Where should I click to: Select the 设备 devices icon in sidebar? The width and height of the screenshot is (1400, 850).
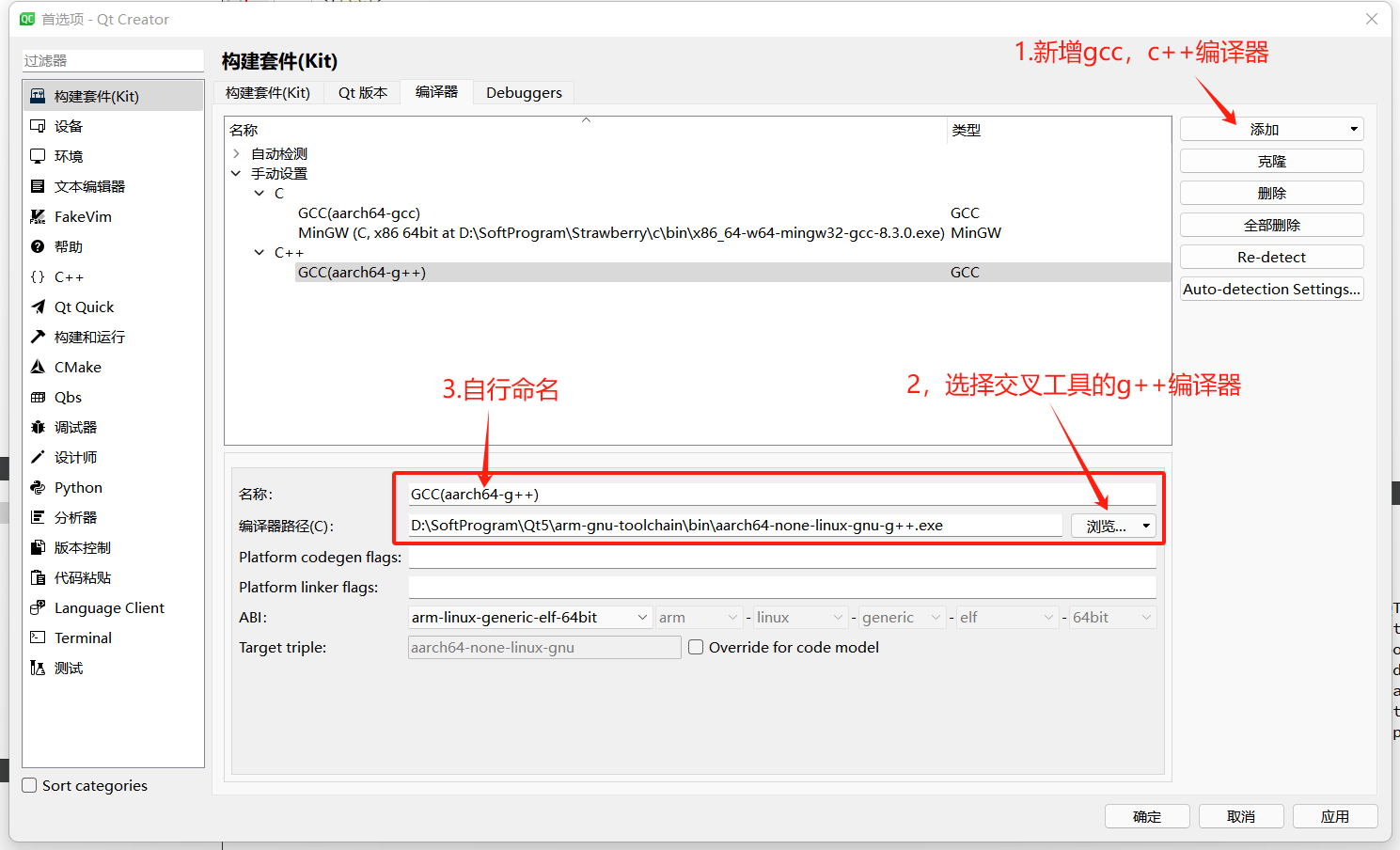[x=38, y=126]
